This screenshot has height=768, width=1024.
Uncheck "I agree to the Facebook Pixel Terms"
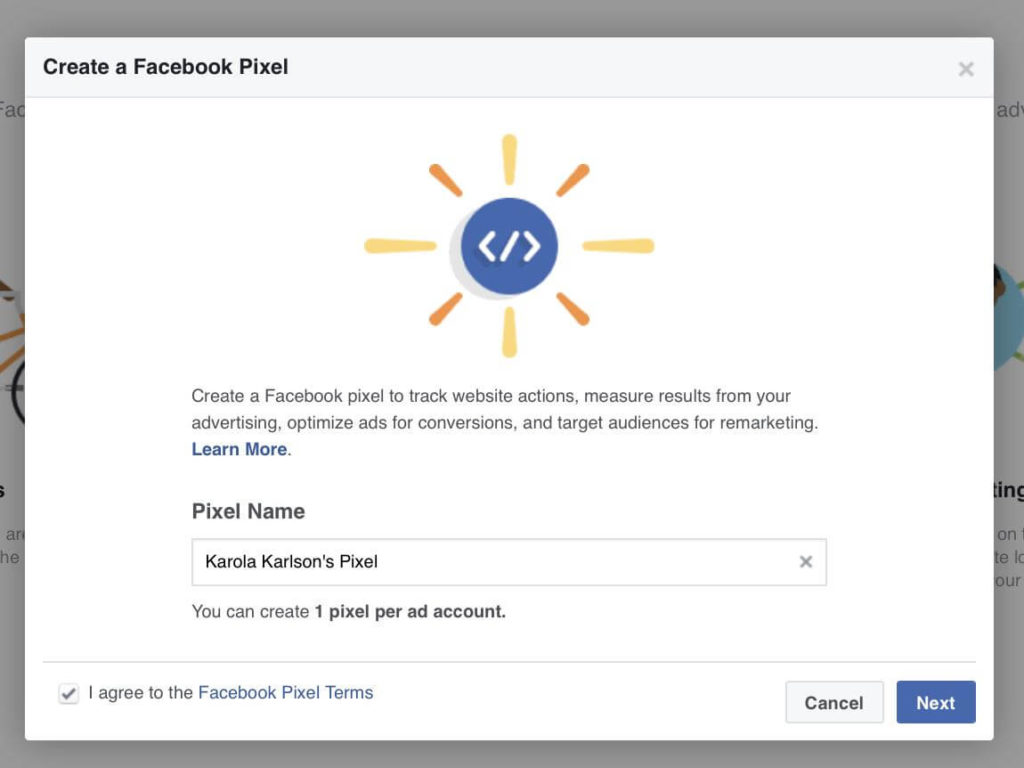click(68, 692)
